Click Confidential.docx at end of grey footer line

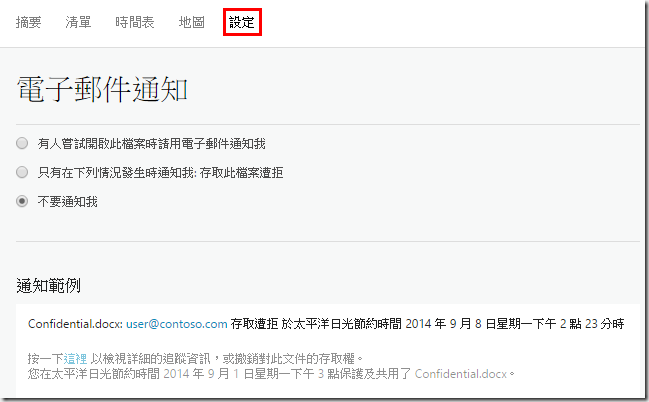coord(461,374)
